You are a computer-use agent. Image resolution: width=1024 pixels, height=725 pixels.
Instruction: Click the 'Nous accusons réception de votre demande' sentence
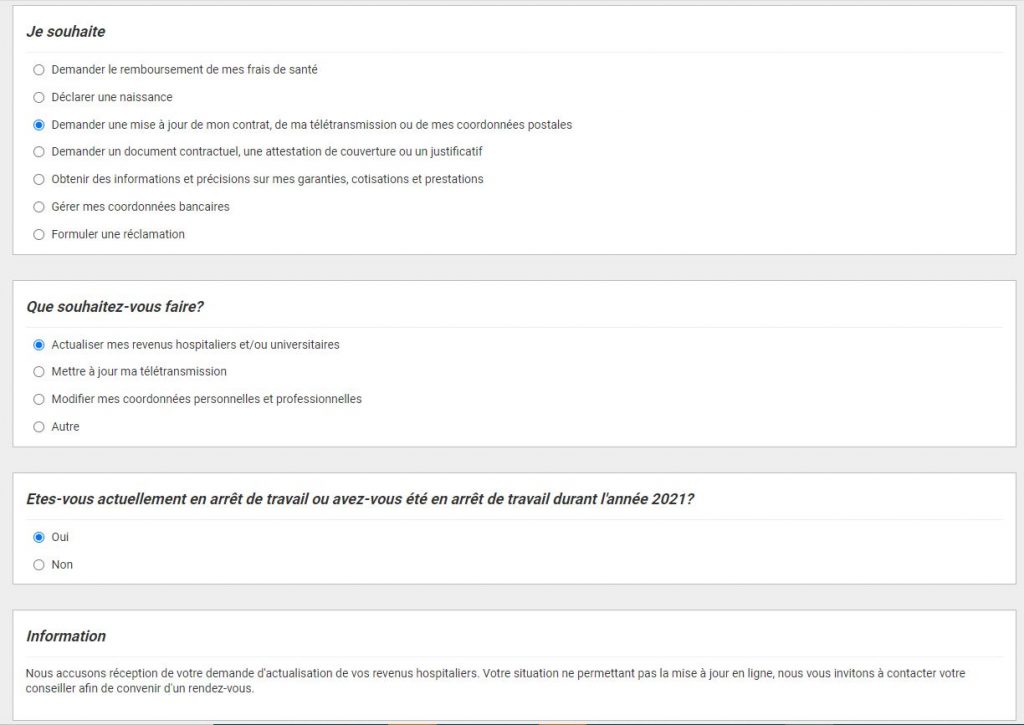click(x=252, y=673)
